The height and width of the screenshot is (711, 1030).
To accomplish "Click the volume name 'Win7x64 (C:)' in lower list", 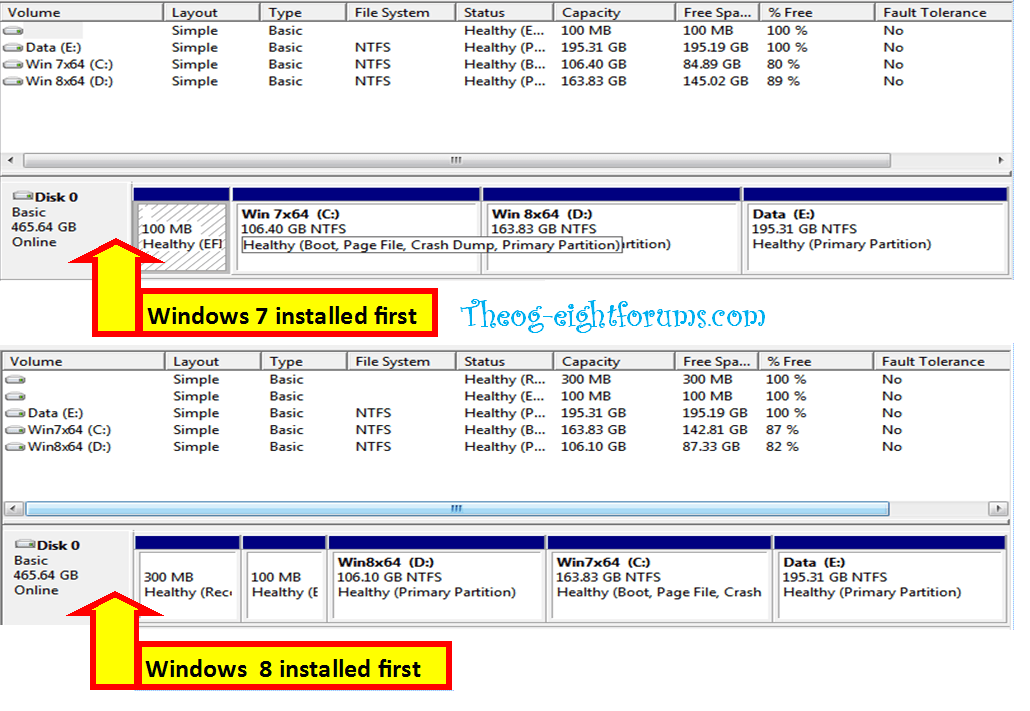I will (70, 430).
